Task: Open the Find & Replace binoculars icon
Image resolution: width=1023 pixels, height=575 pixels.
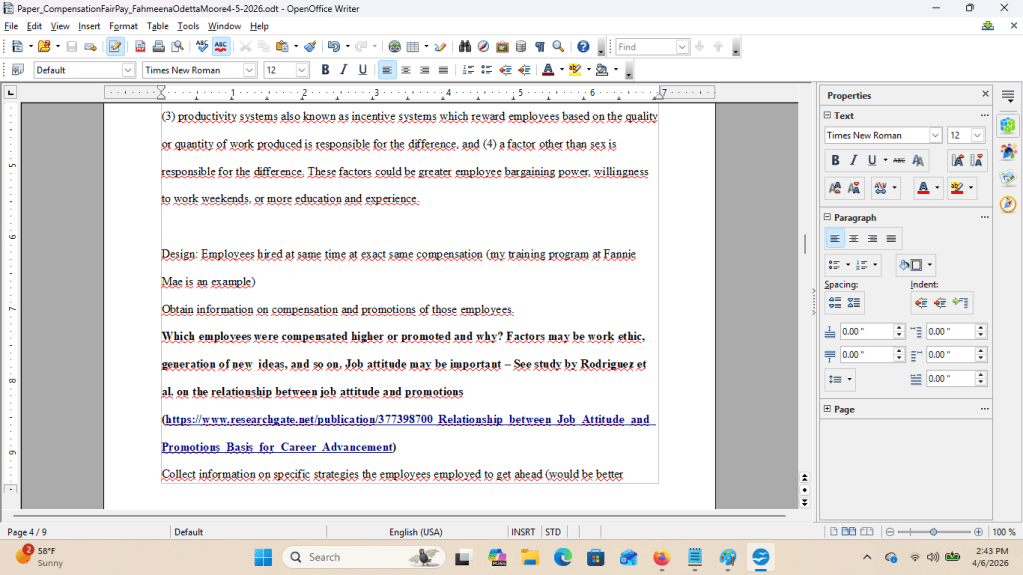Action: click(x=464, y=47)
